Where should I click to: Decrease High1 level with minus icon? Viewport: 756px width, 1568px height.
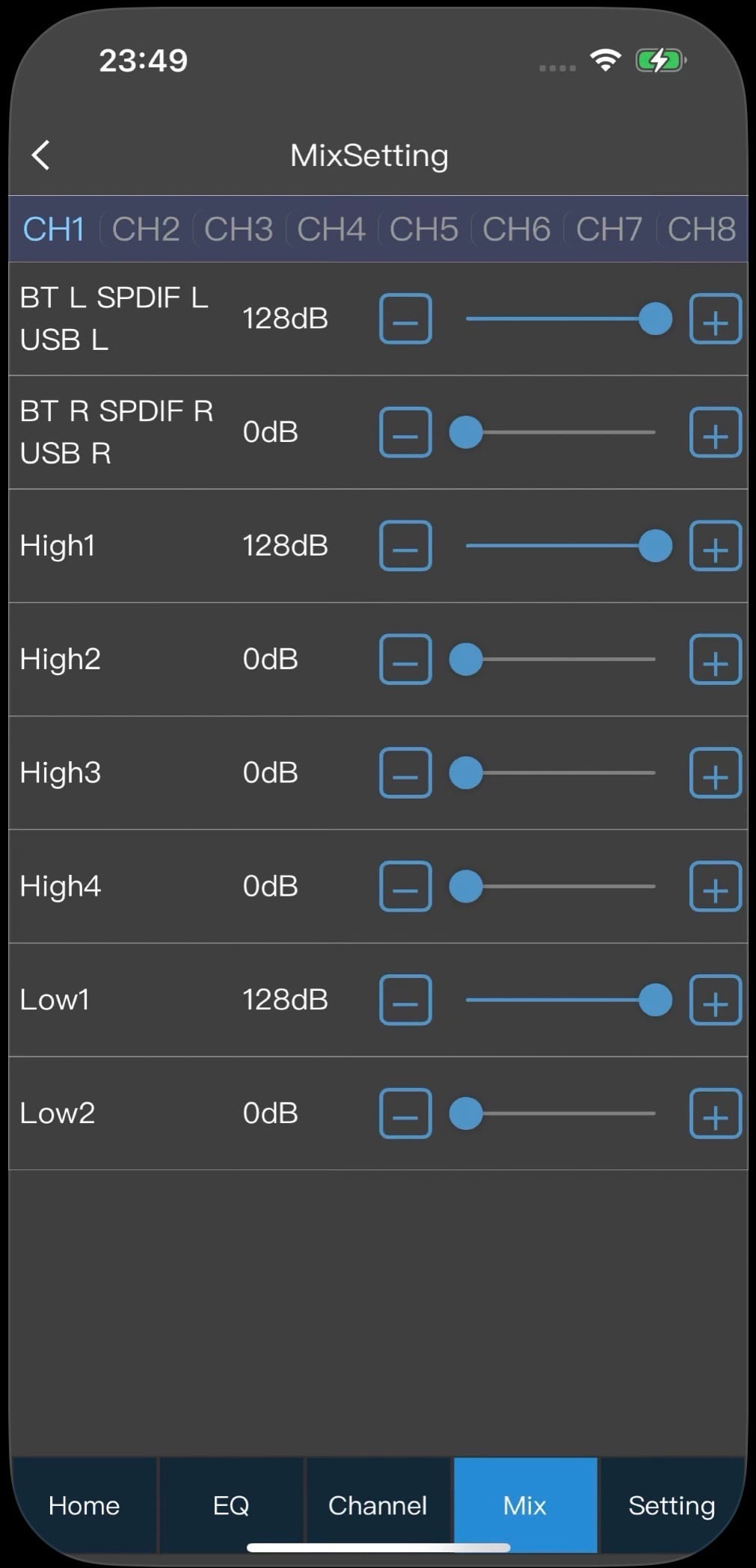(405, 547)
